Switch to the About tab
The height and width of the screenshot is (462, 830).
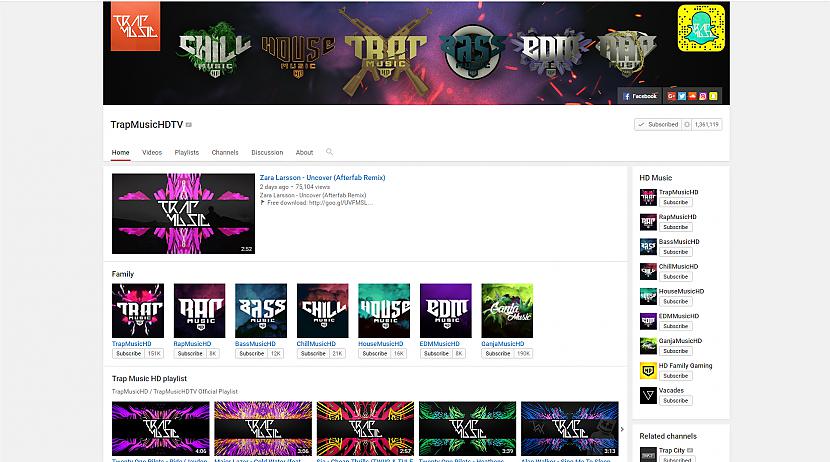click(304, 152)
